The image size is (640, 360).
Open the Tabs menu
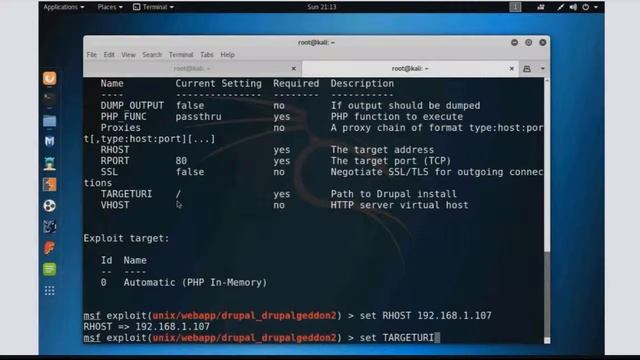[x=207, y=55]
